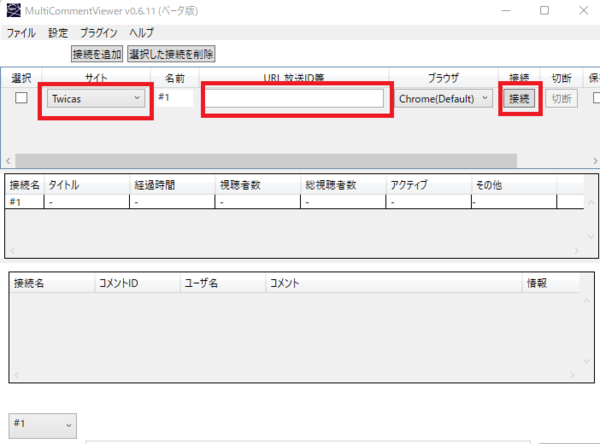This screenshot has height=444, width=600.
Task: Click the 接続名 header in comment list
Action: click(x=52, y=283)
